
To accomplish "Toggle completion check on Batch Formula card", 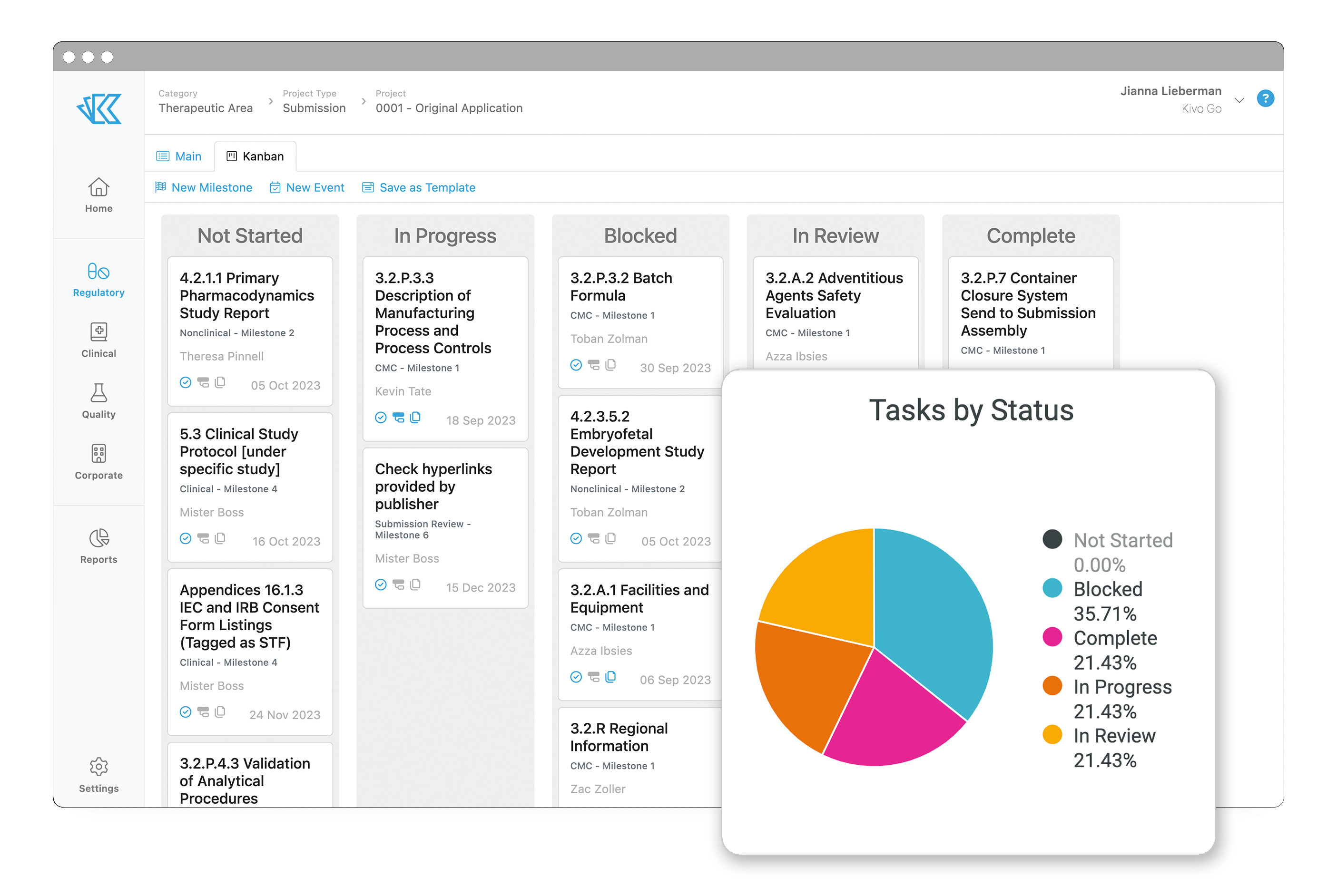I will [x=576, y=365].
